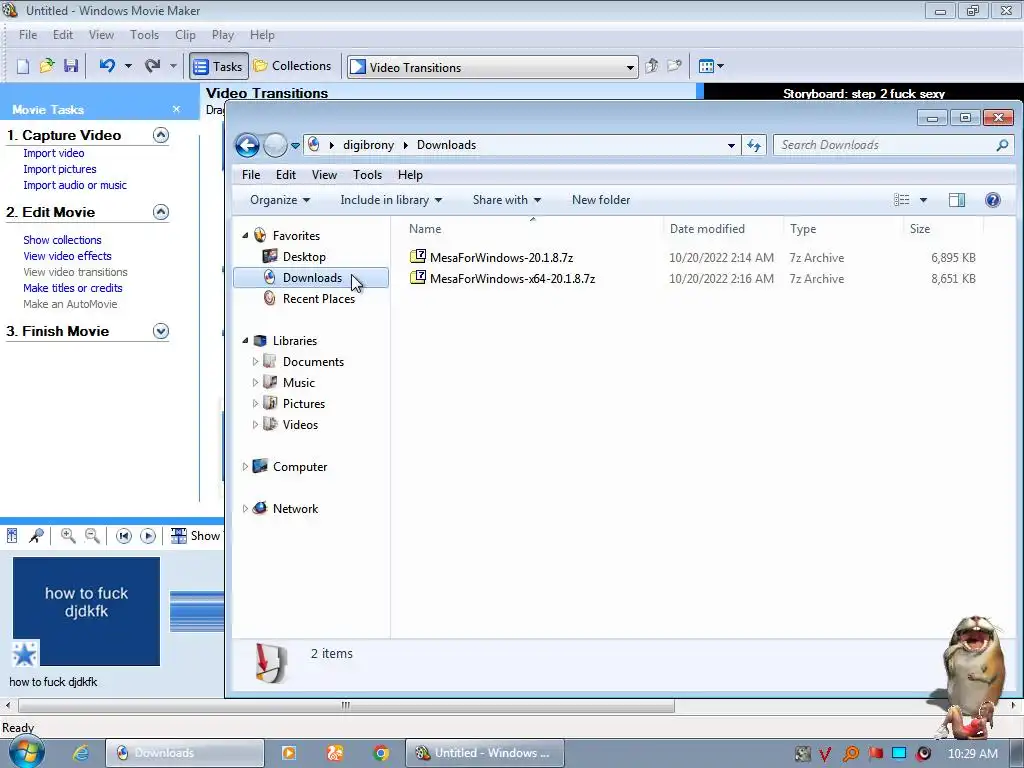This screenshot has height=768, width=1024.
Task: Collapse Capture Video section chevron
Action: pos(161,135)
